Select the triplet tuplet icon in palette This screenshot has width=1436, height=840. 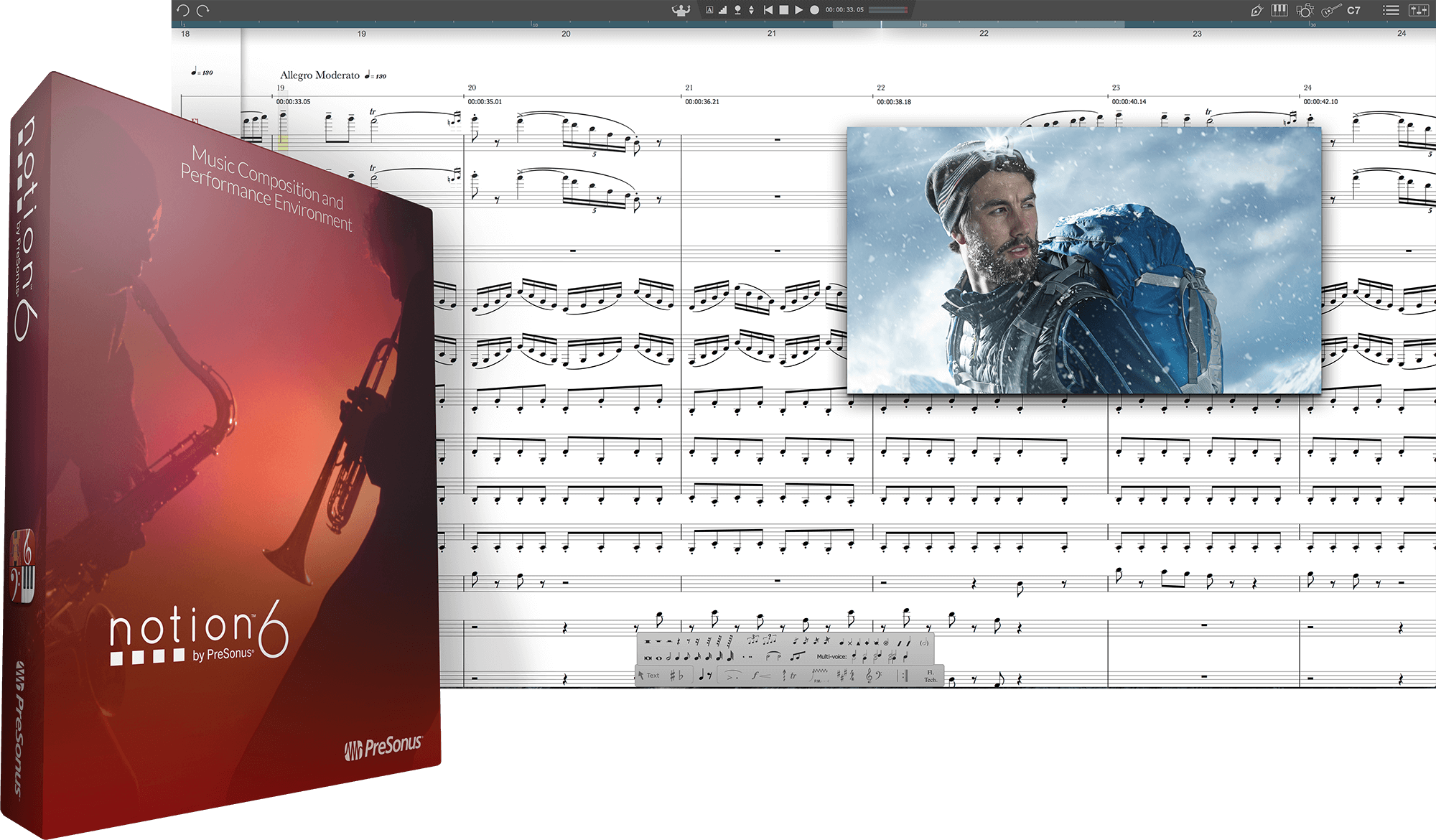[x=752, y=639]
